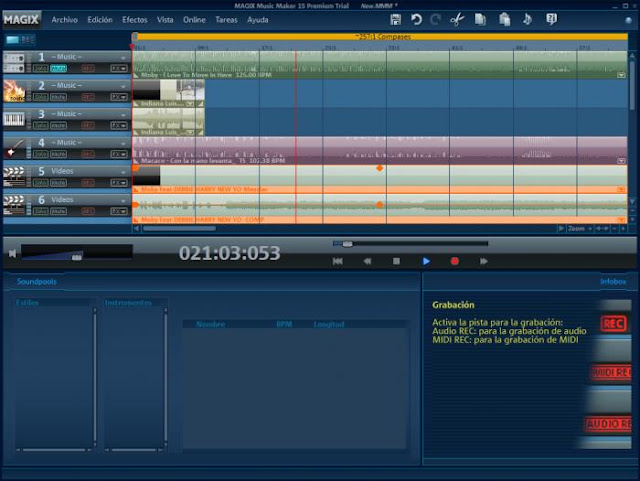Click the AUDIO REC button in Infobox
This screenshot has width=640, height=481.
pos(608,424)
